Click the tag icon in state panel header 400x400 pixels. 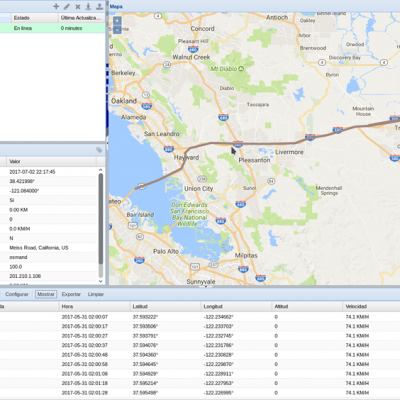pyautogui.click(x=99, y=150)
